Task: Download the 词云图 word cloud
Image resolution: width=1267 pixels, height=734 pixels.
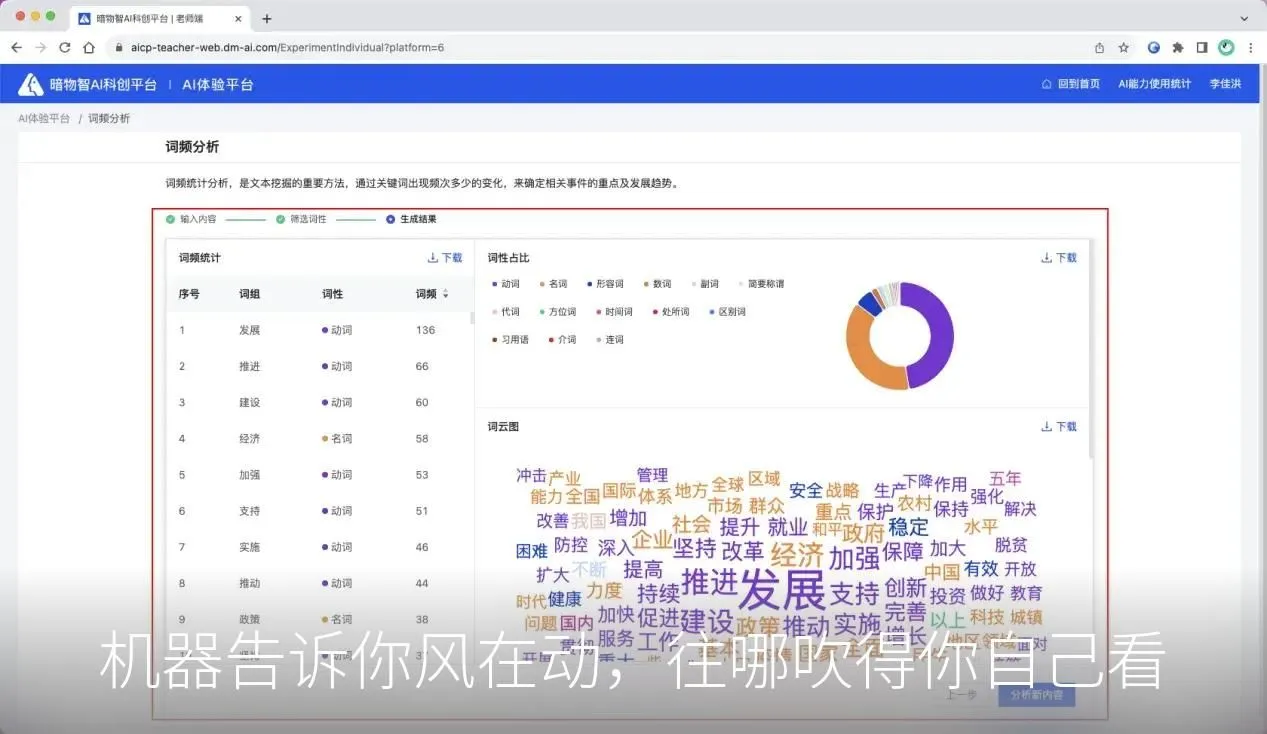Action: coord(1059,426)
